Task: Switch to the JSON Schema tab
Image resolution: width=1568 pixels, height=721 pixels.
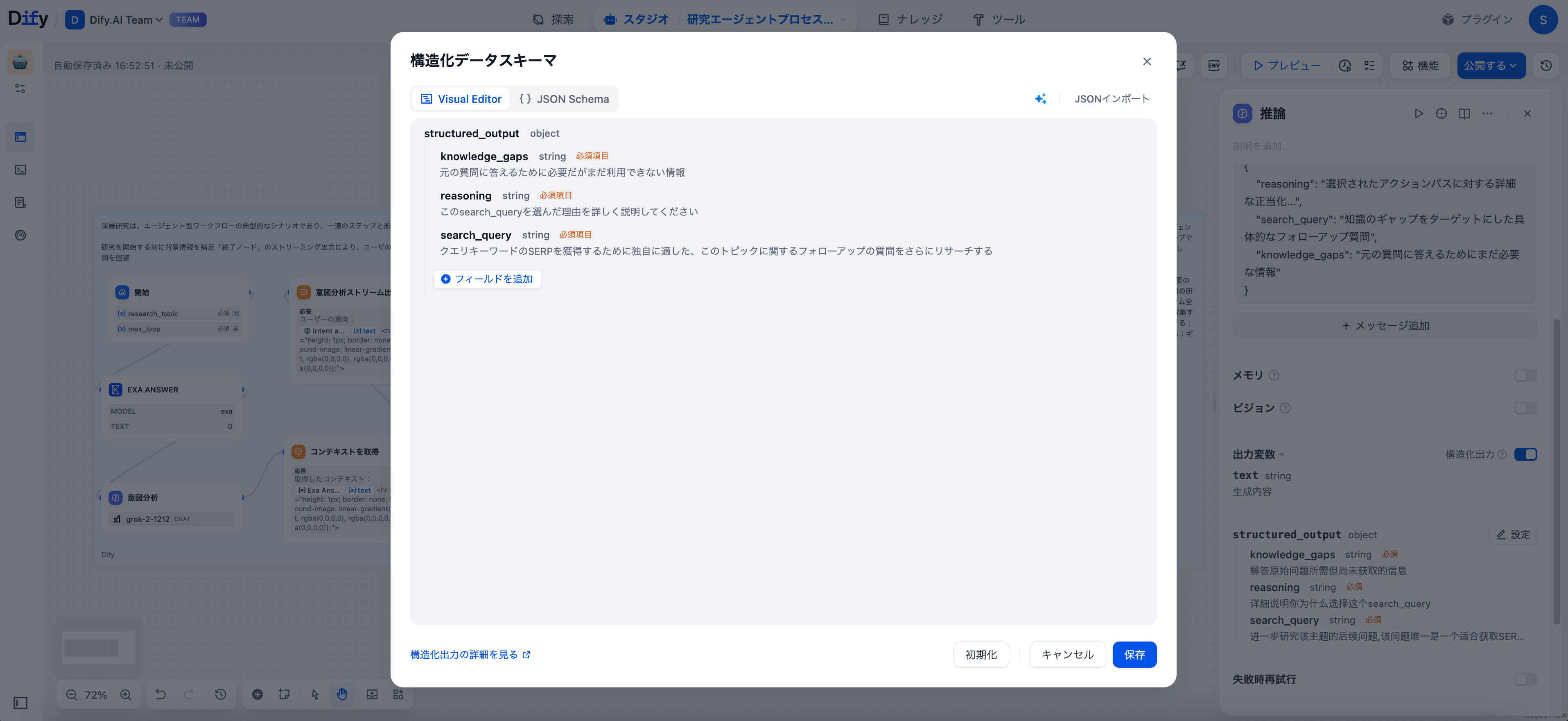Action: coord(564,99)
